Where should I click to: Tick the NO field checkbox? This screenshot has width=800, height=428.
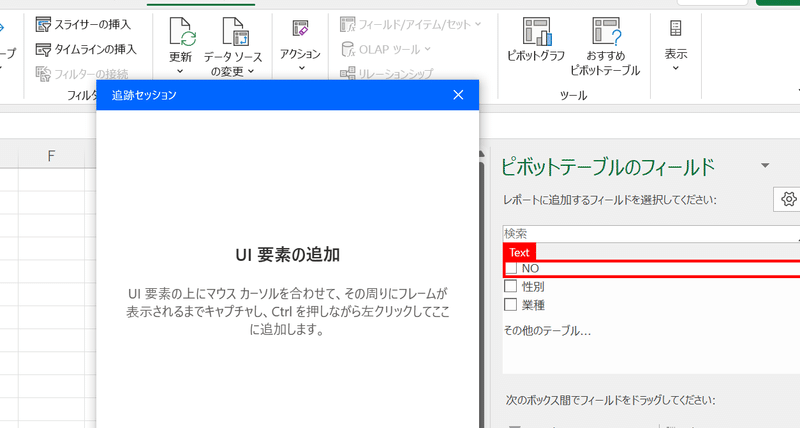pyautogui.click(x=511, y=268)
